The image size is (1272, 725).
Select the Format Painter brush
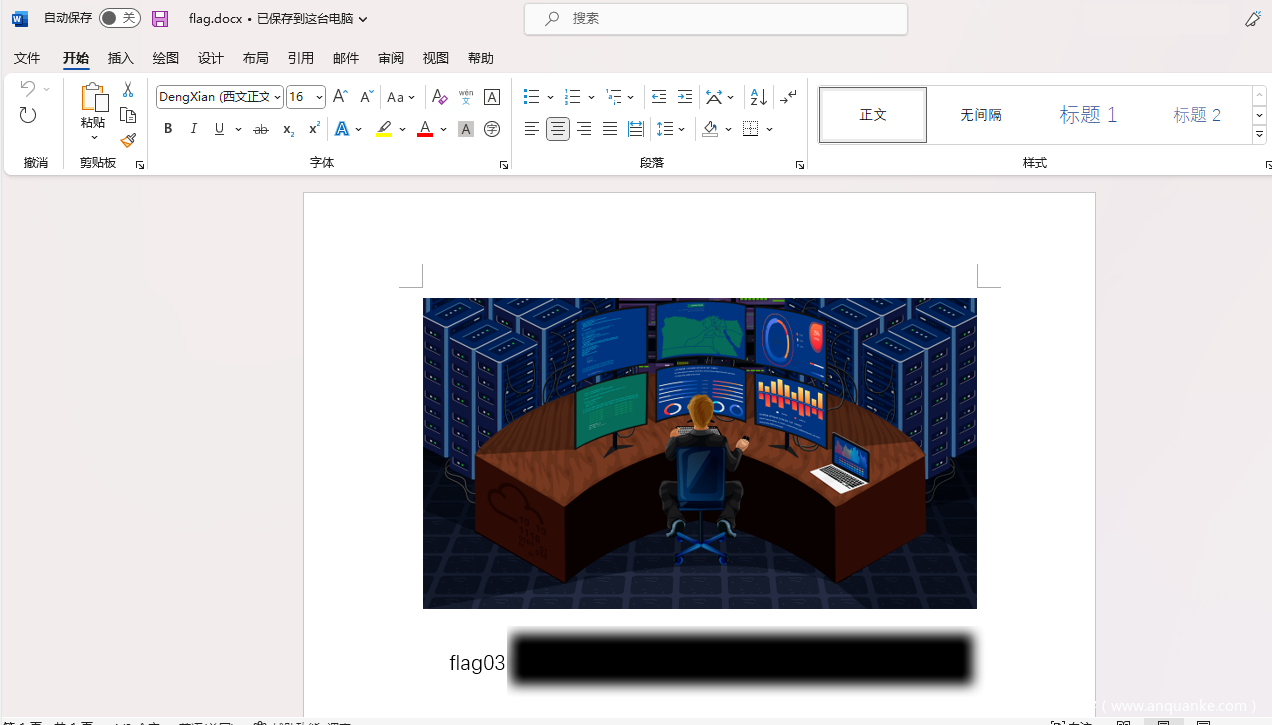(128, 141)
